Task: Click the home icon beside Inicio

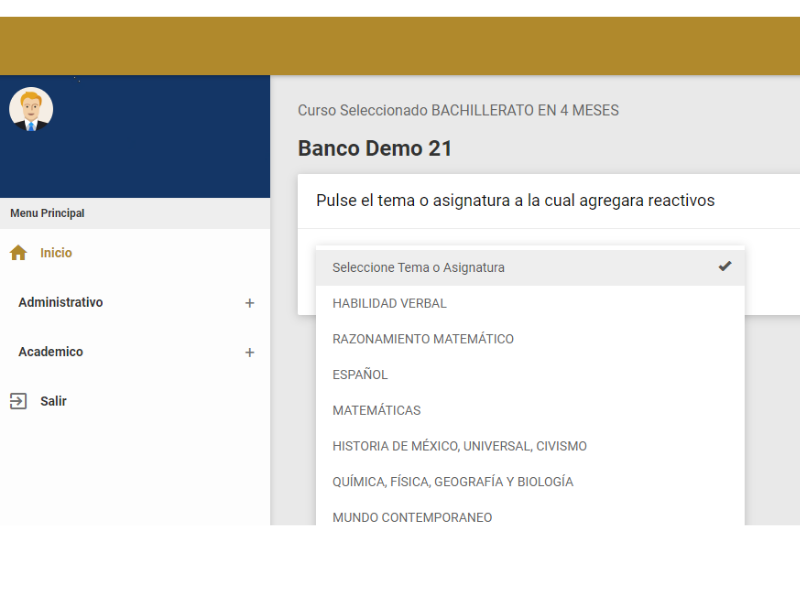Action: tap(18, 253)
